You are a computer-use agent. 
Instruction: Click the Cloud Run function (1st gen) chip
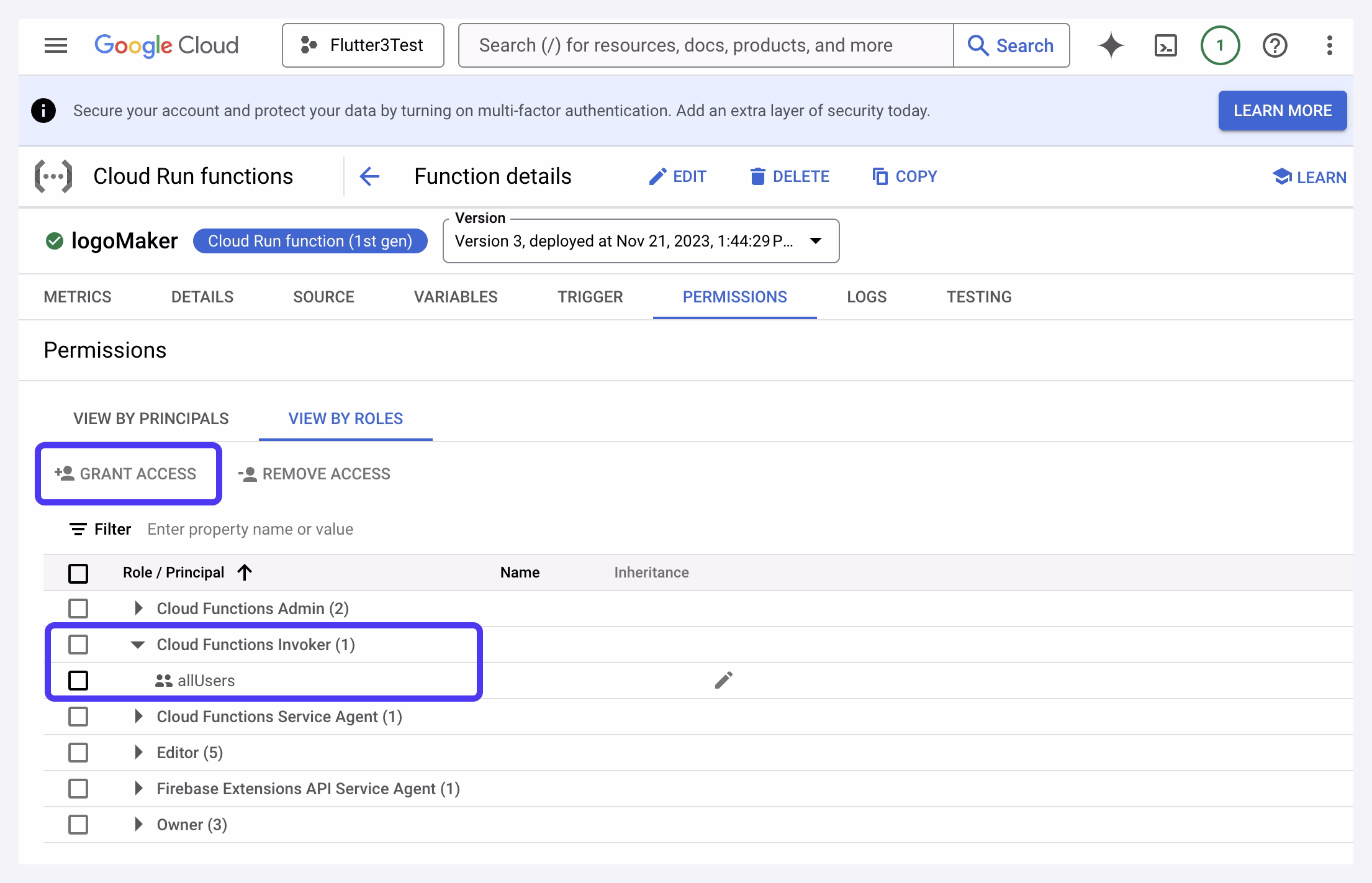point(310,241)
